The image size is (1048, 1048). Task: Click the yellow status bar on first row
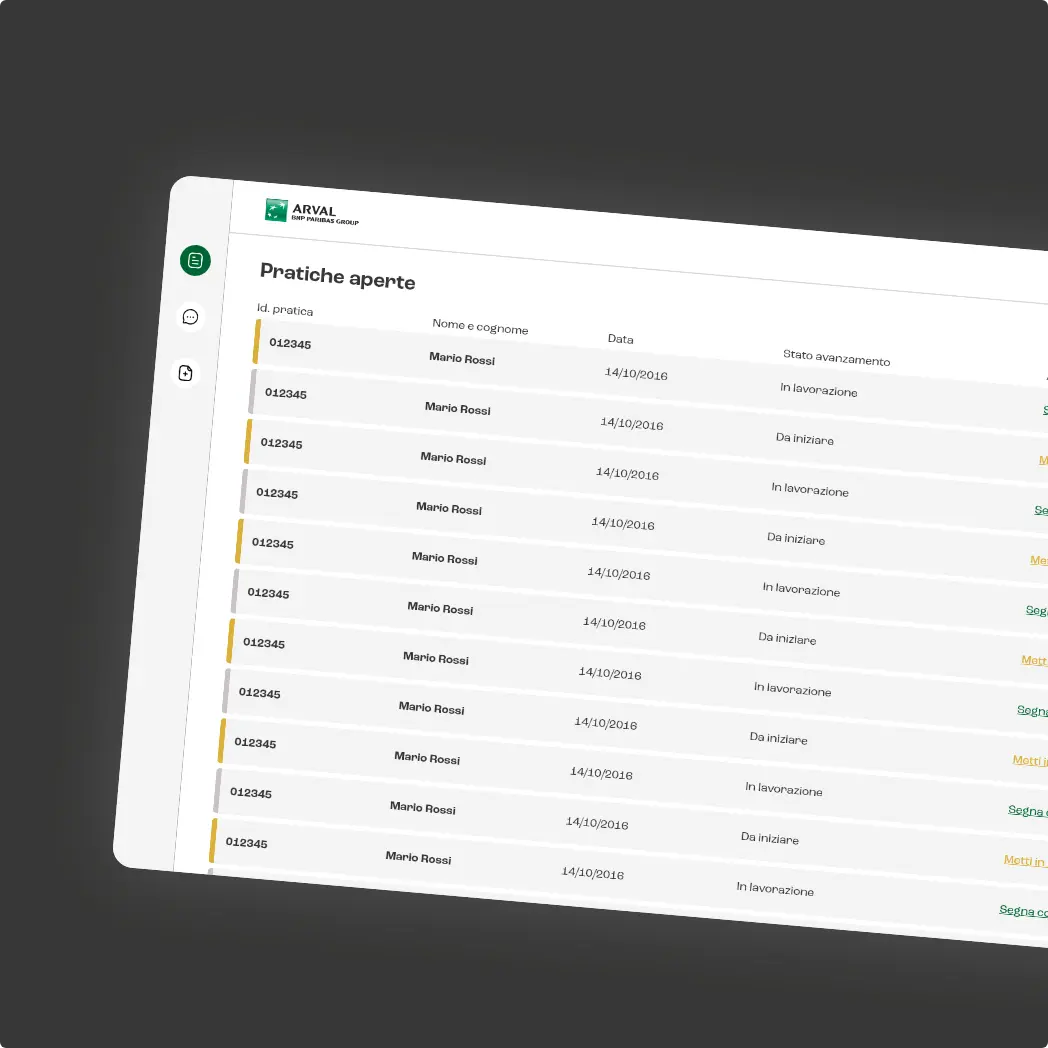click(x=256, y=341)
